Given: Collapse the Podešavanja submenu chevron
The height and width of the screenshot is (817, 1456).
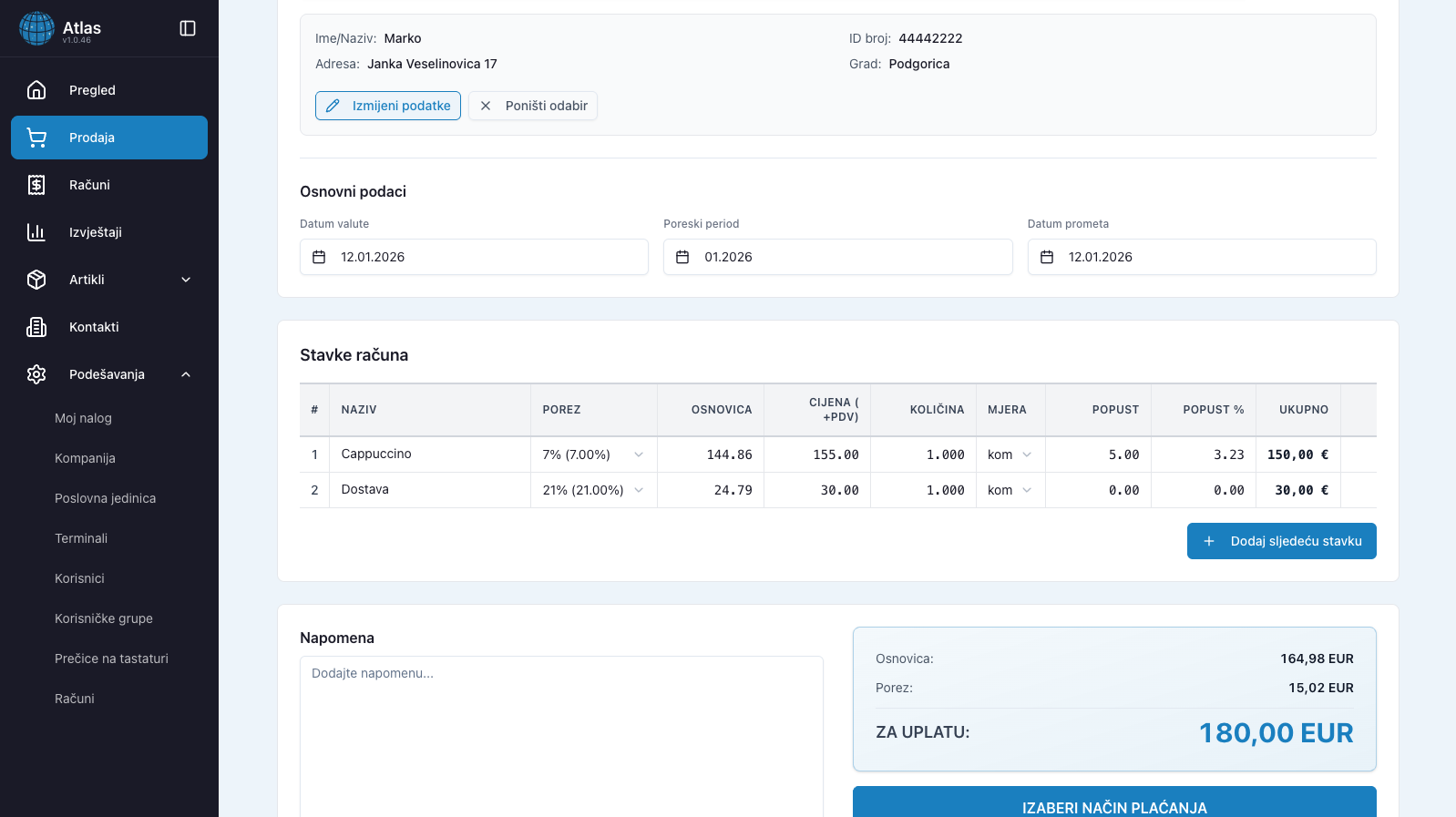Looking at the screenshot, I should pyautogui.click(x=186, y=374).
